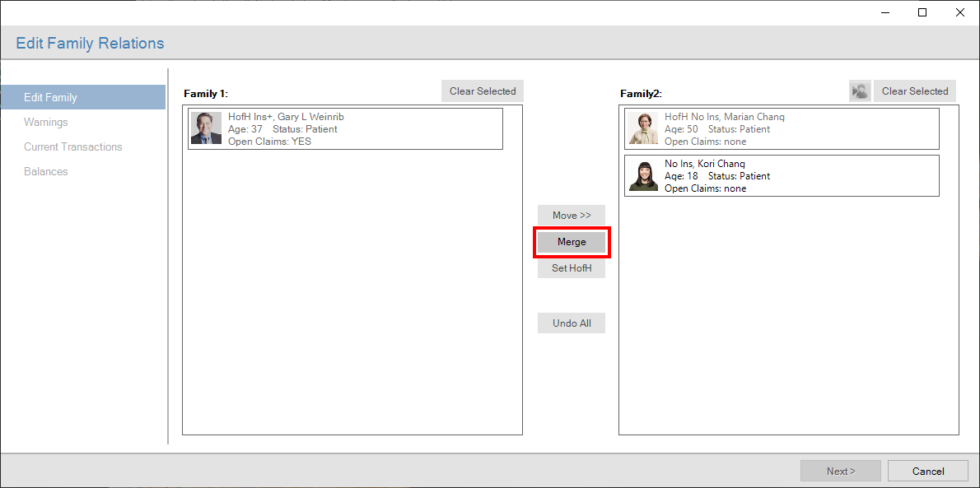Go to the Warnings step
980x488 pixels.
click(46, 122)
